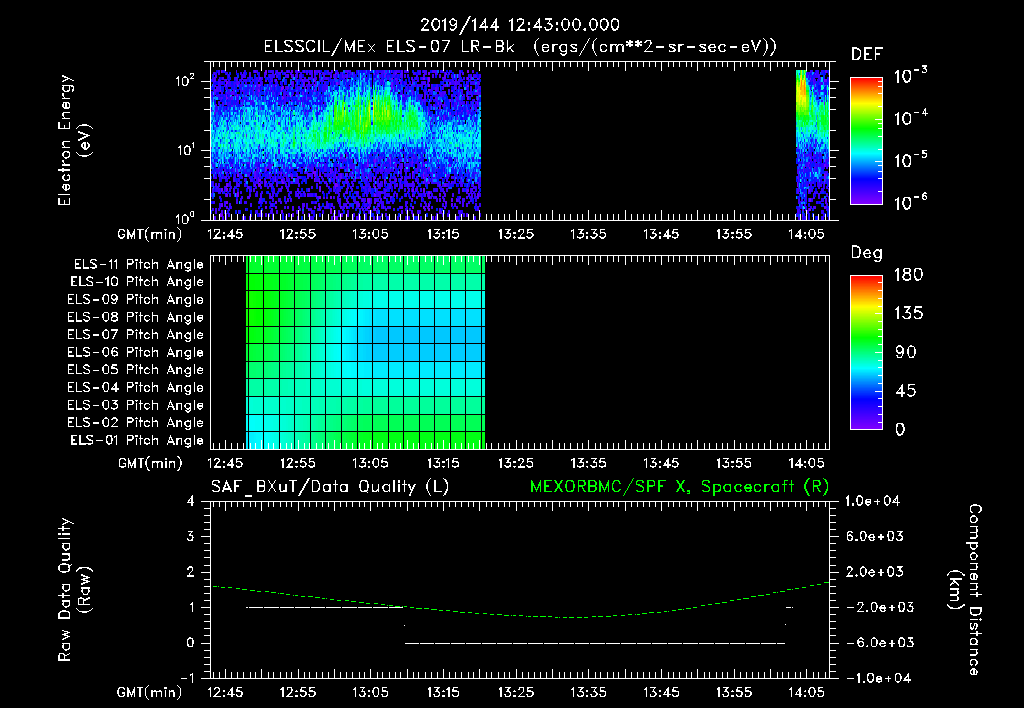Click the ELSSCIL/MEx ELS-07 LR-Bk subtitle
The width and height of the screenshot is (1024, 708).
pyautogui.click(x=389, y=46)
